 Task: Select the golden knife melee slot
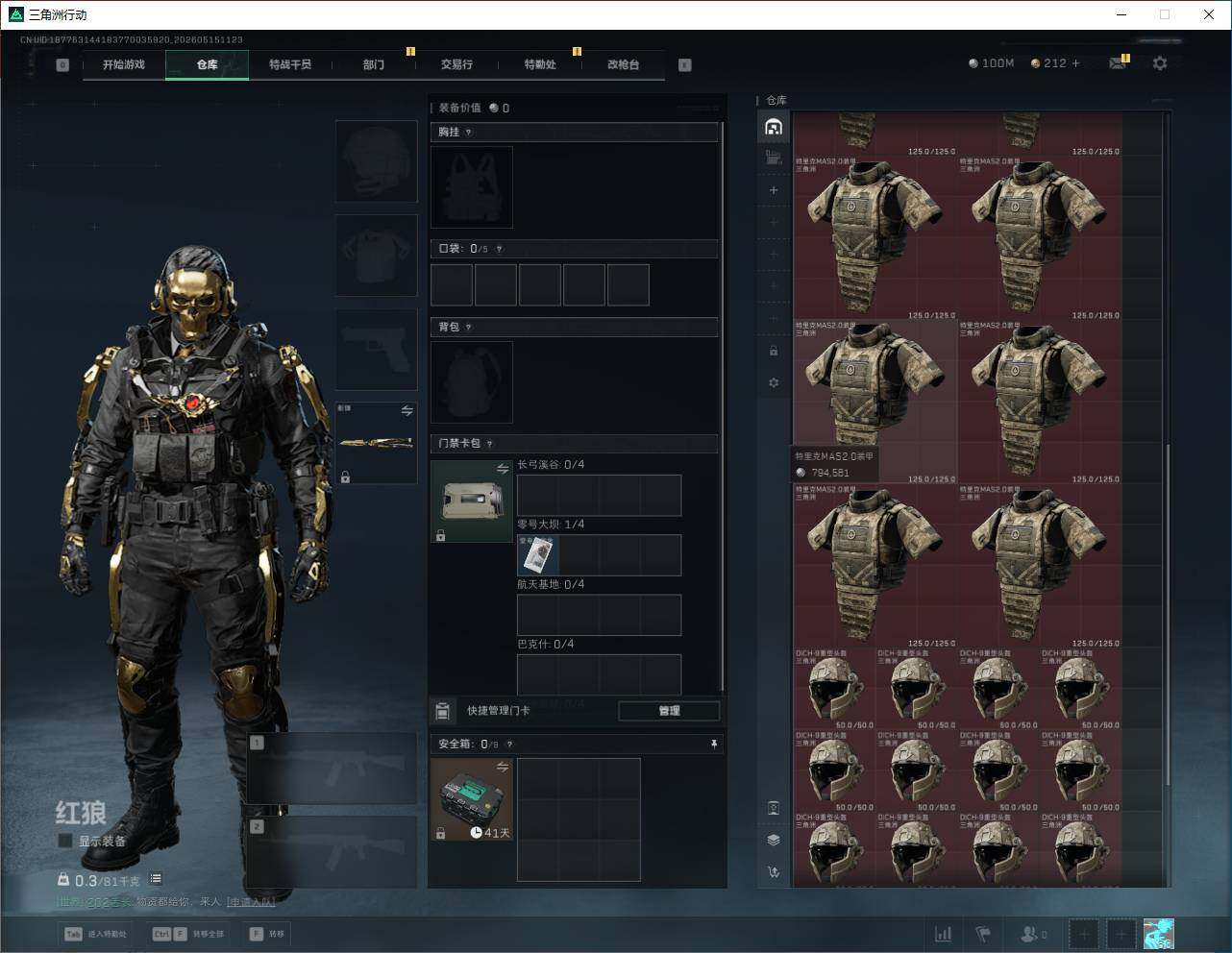pos(376,443)
